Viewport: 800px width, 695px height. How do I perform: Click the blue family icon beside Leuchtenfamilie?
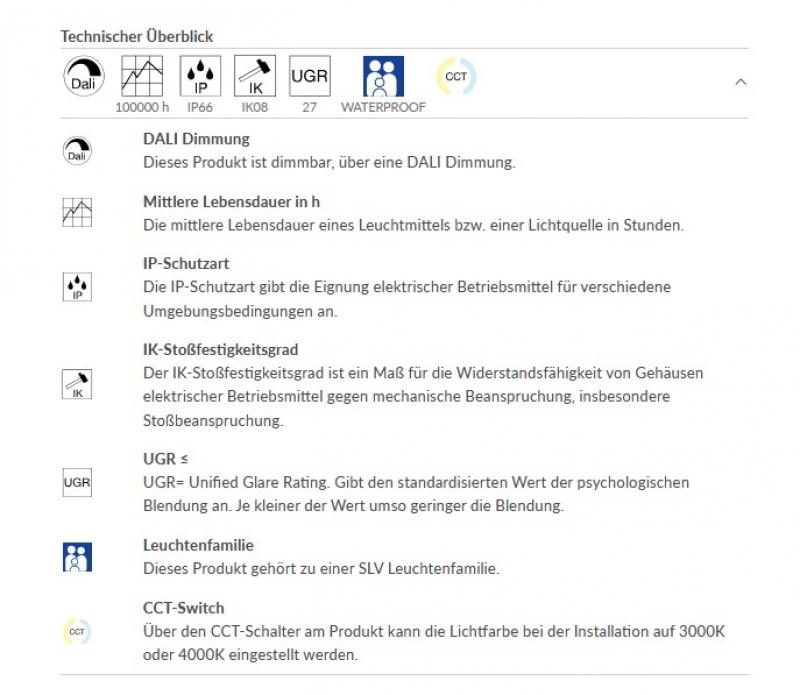[77, 557]
